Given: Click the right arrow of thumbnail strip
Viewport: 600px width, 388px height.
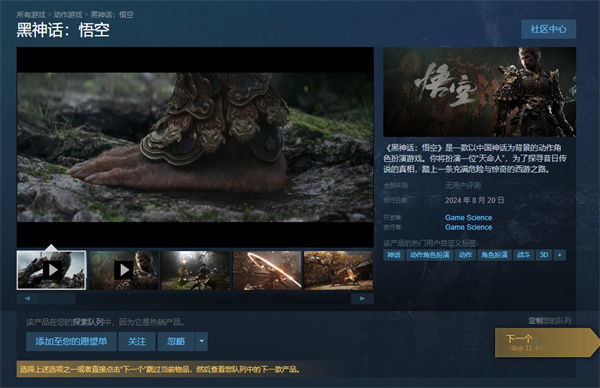Looking at the screenshot, I should pos(362,298).
